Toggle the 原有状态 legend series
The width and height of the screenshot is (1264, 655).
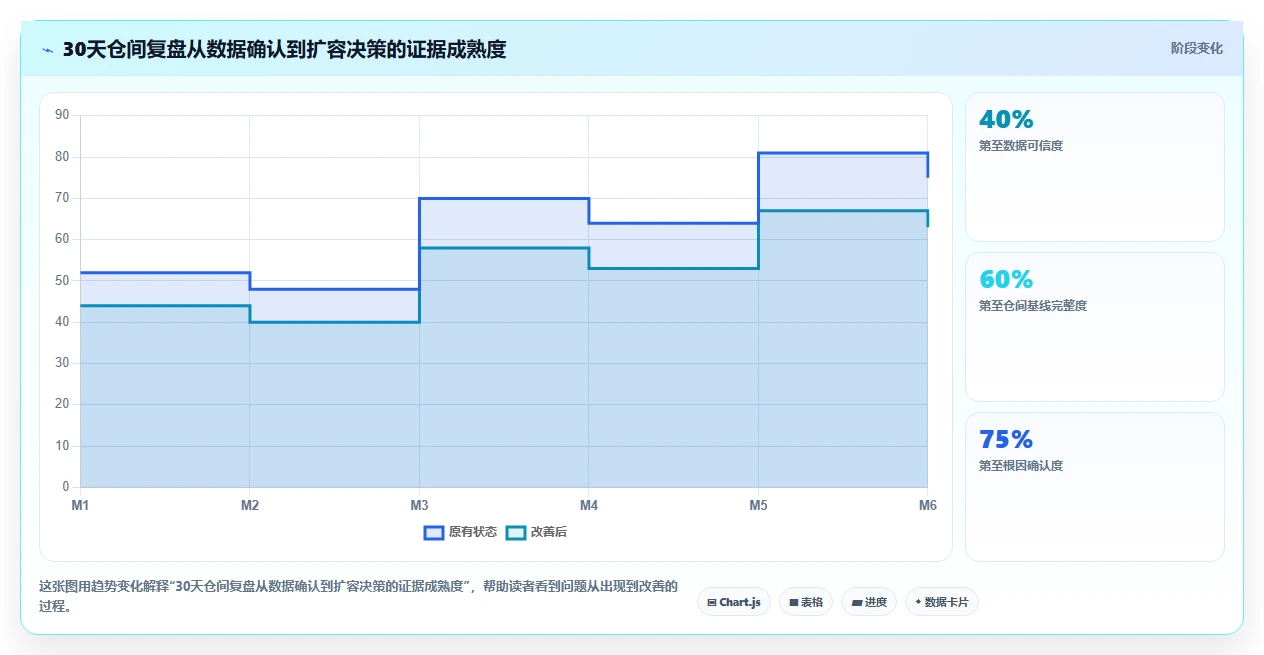coord(460,532)
